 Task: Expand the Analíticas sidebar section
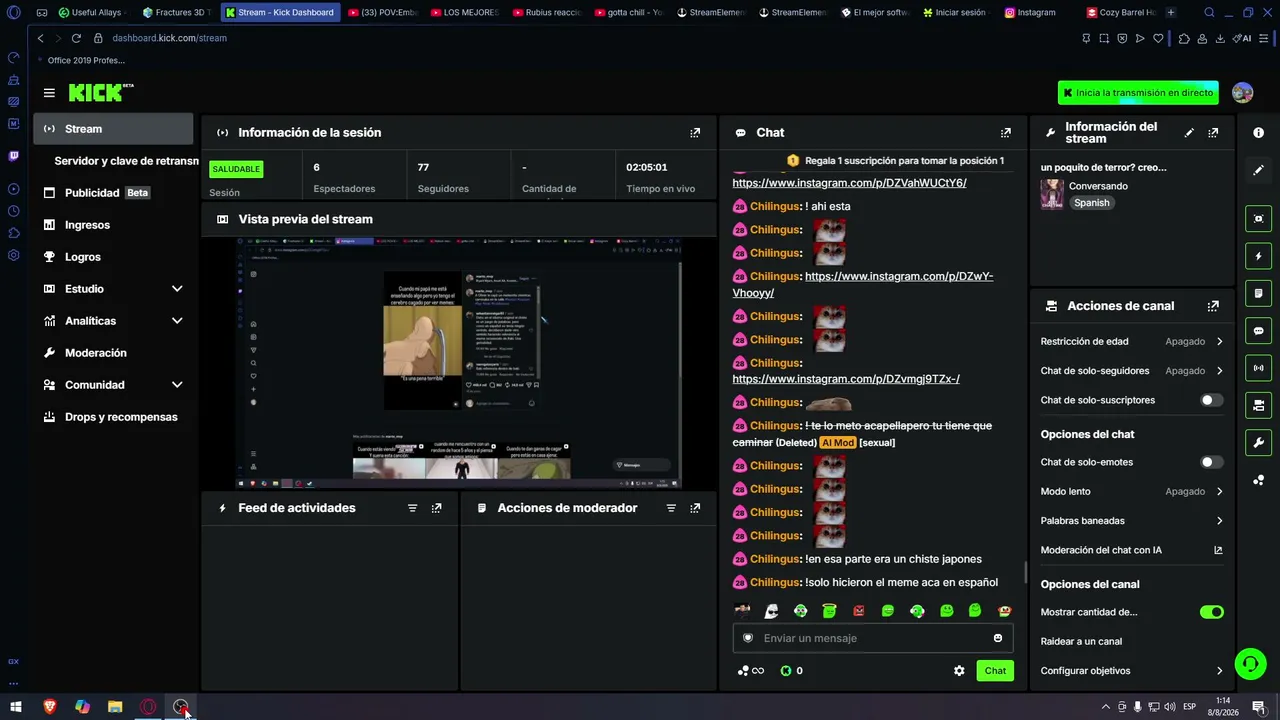pos(177,321)
